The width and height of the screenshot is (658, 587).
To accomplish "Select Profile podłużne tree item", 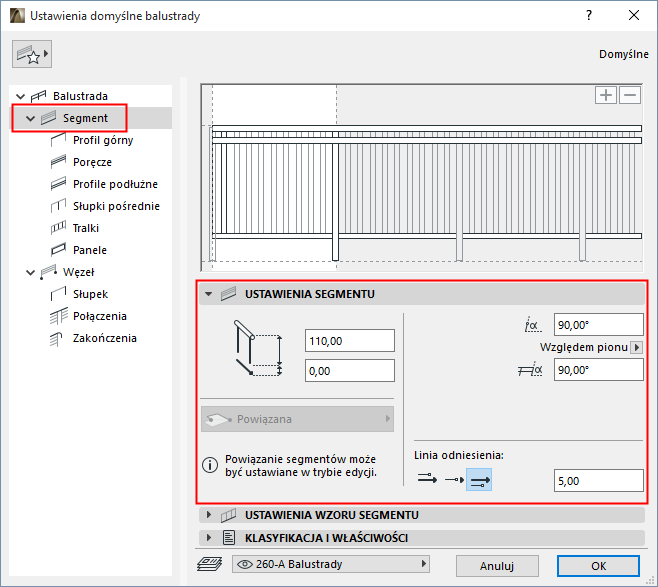I will tap(115, 184).
